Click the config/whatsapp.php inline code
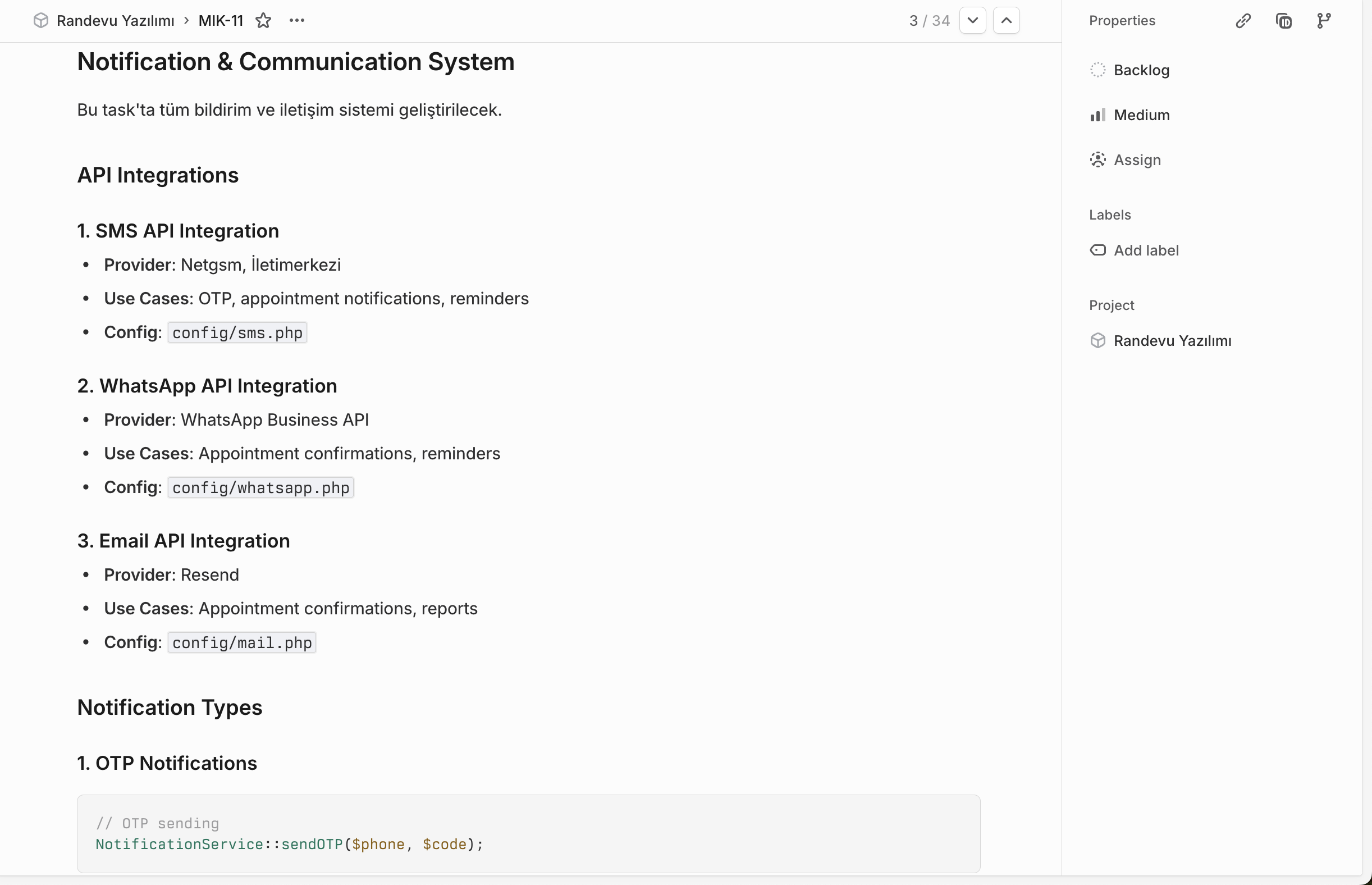1372x885 pixels. [x=261, y=488]
